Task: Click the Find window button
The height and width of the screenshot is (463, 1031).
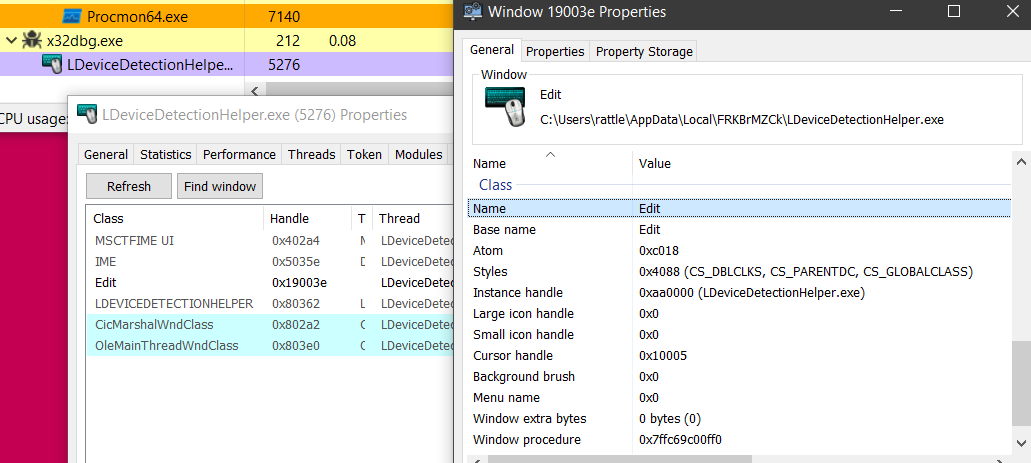Action: [220, 186]
